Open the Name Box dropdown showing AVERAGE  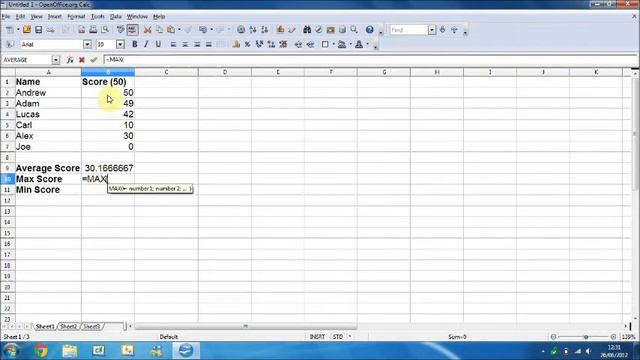click(x=56, y=60)
